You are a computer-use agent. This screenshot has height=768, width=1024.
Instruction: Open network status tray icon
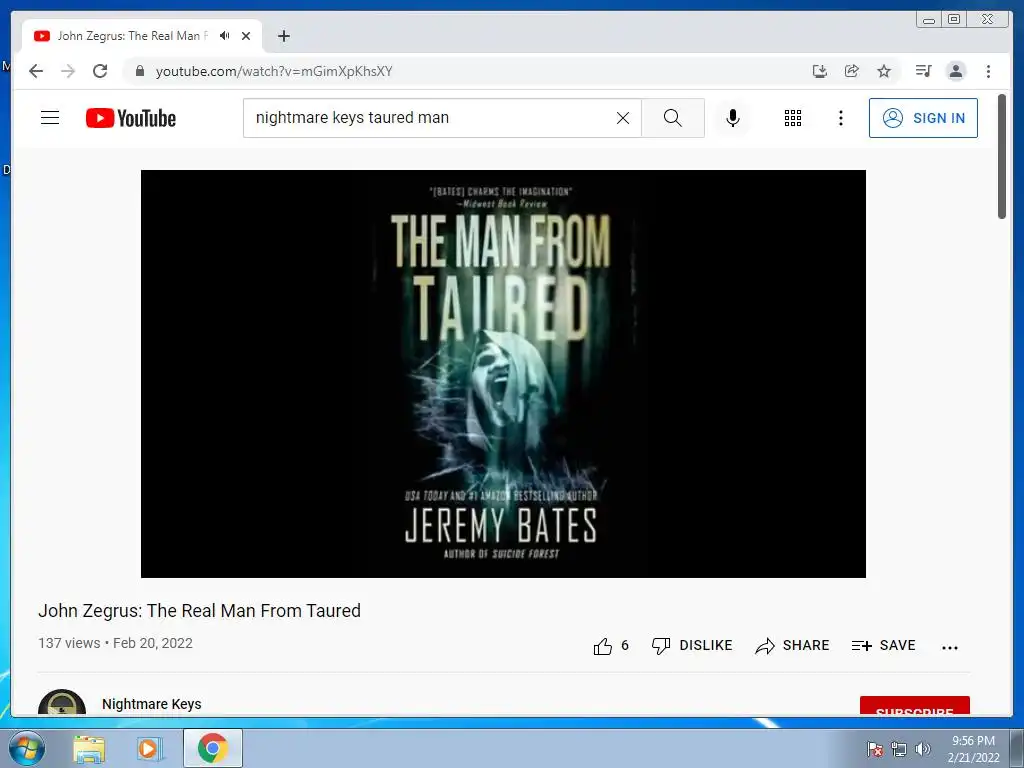[x=899, y=749]
